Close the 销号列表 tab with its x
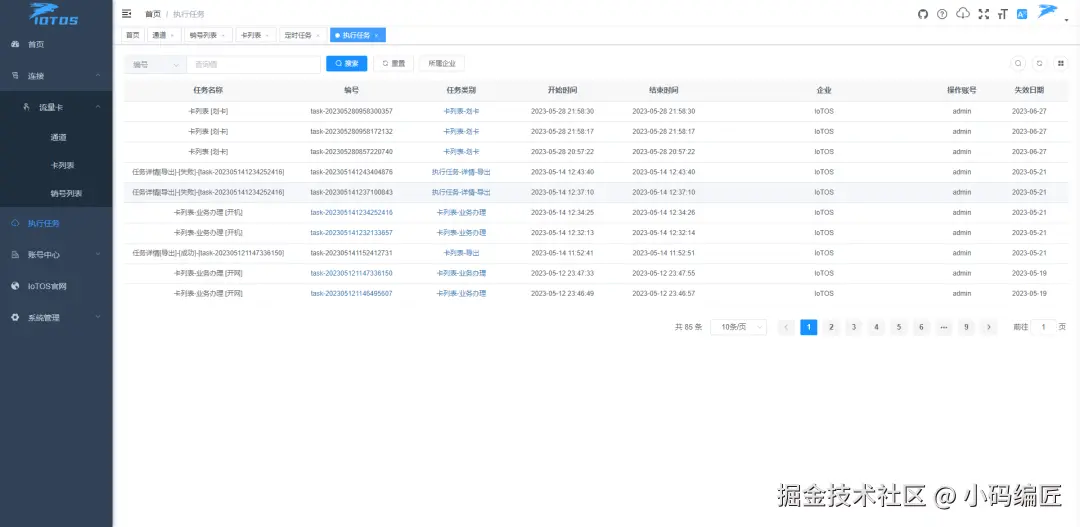 click(222, 35)
